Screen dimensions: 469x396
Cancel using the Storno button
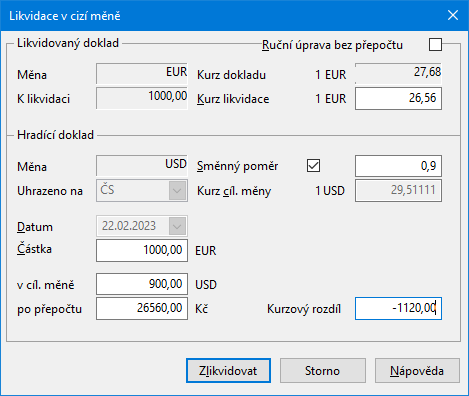pos(323,371)
